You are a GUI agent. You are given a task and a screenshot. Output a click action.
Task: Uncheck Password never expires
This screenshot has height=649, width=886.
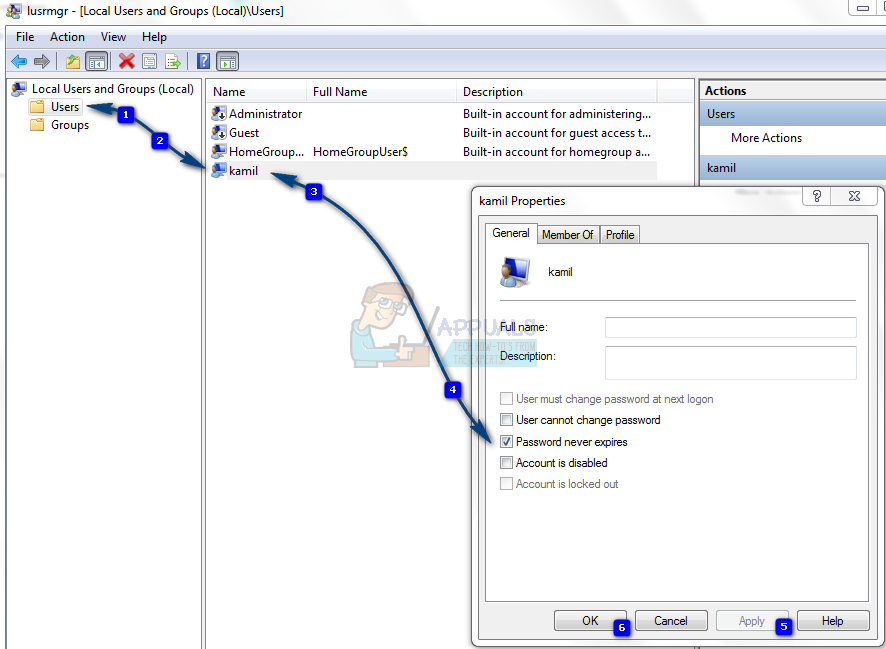(x=506, y=442)
